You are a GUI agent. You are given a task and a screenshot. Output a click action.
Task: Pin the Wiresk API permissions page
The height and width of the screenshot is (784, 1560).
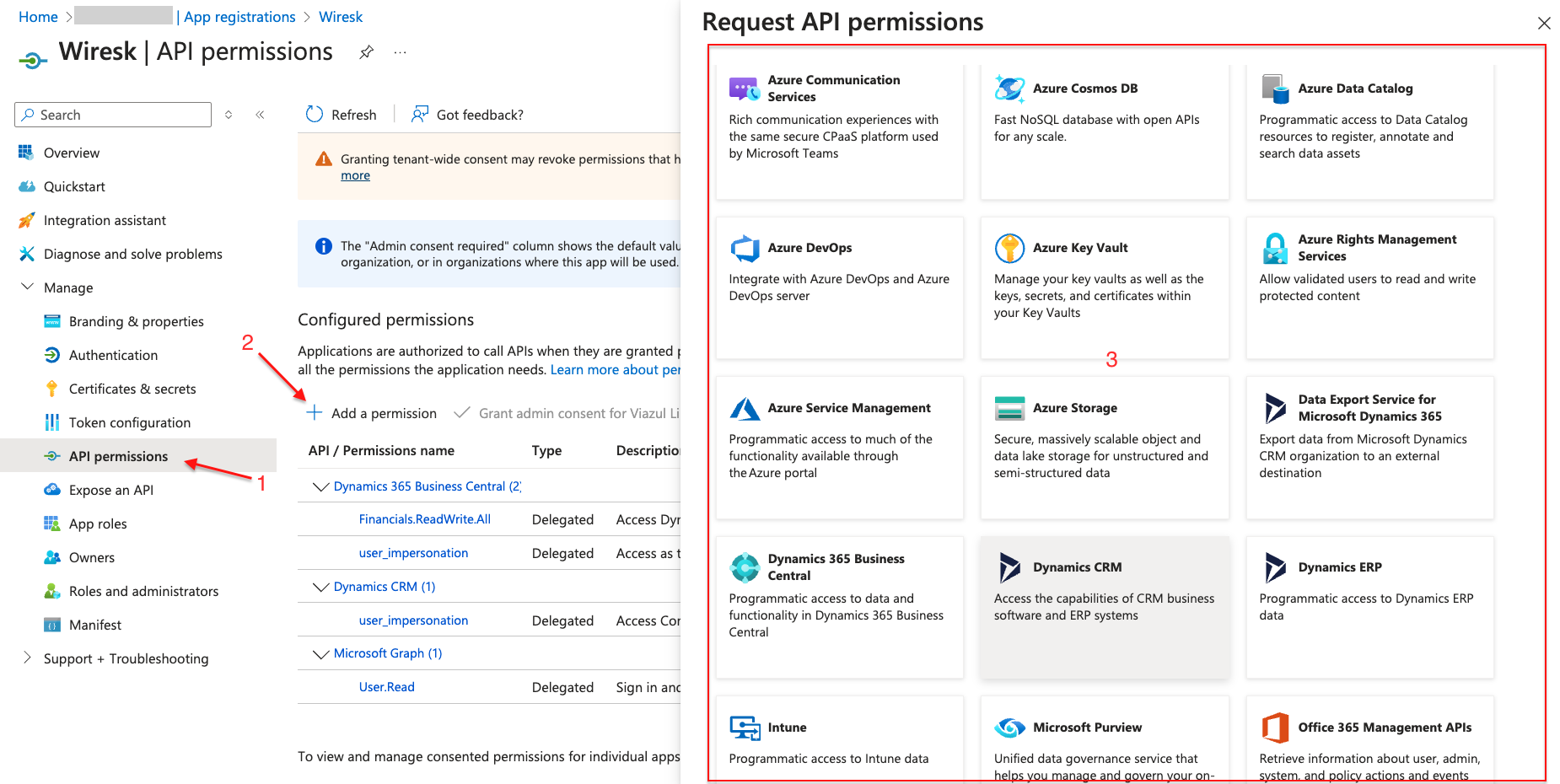pyautogui.click(x=366, y=52)
